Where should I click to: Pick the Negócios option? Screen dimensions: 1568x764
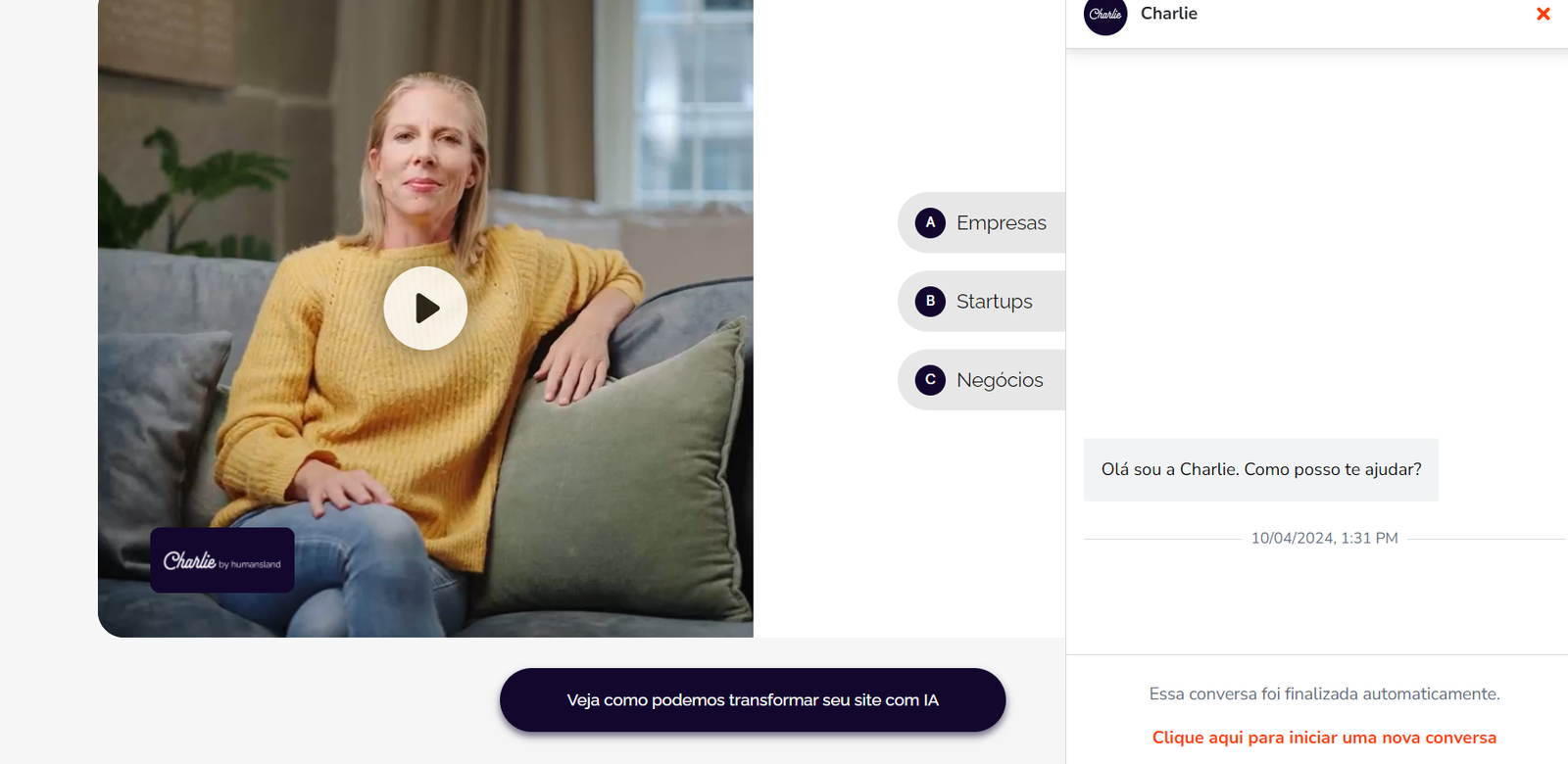click(982, 379)
